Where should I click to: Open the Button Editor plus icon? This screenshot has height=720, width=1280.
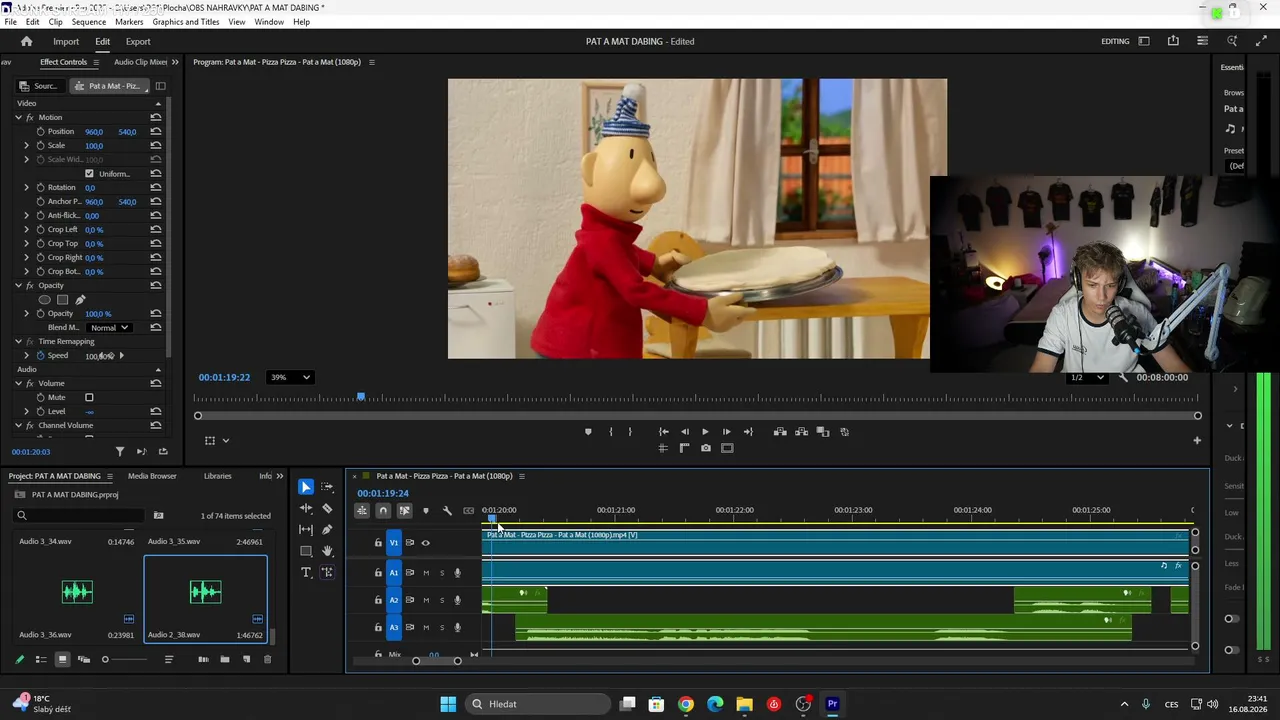[x=1197, y=440]
